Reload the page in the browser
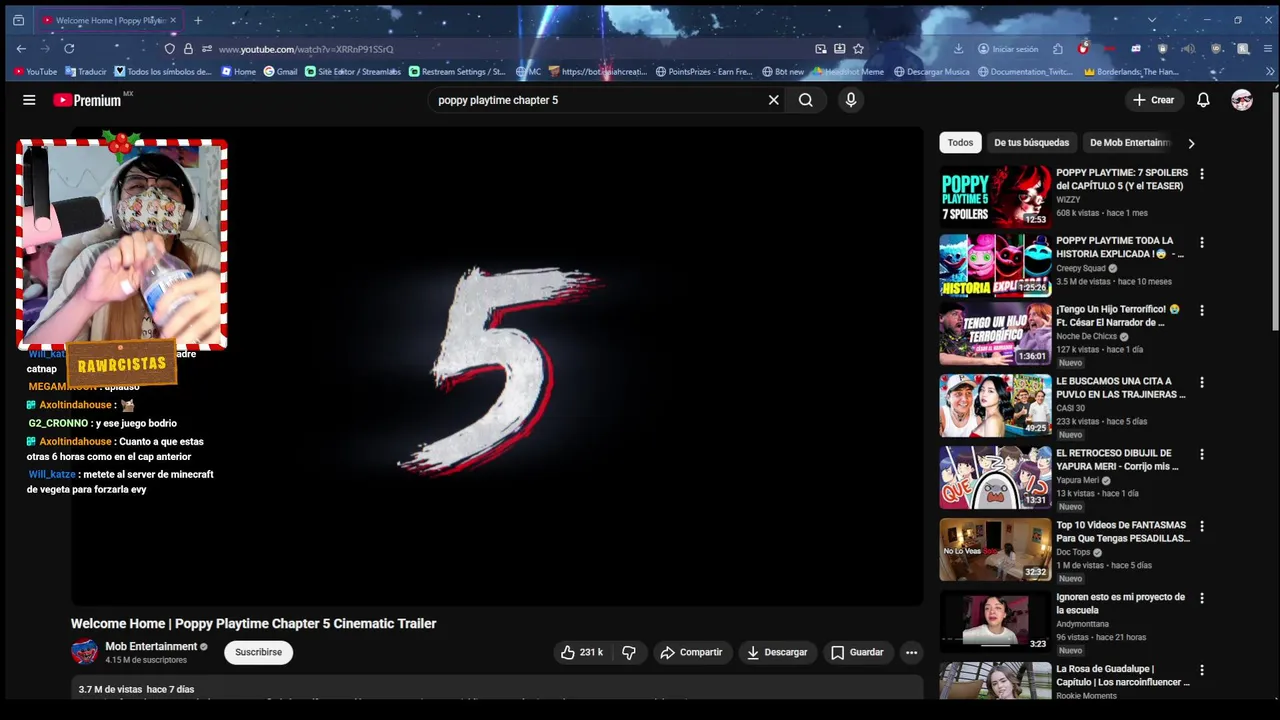Screen dimensions: 1280x720 click(69, 48)
